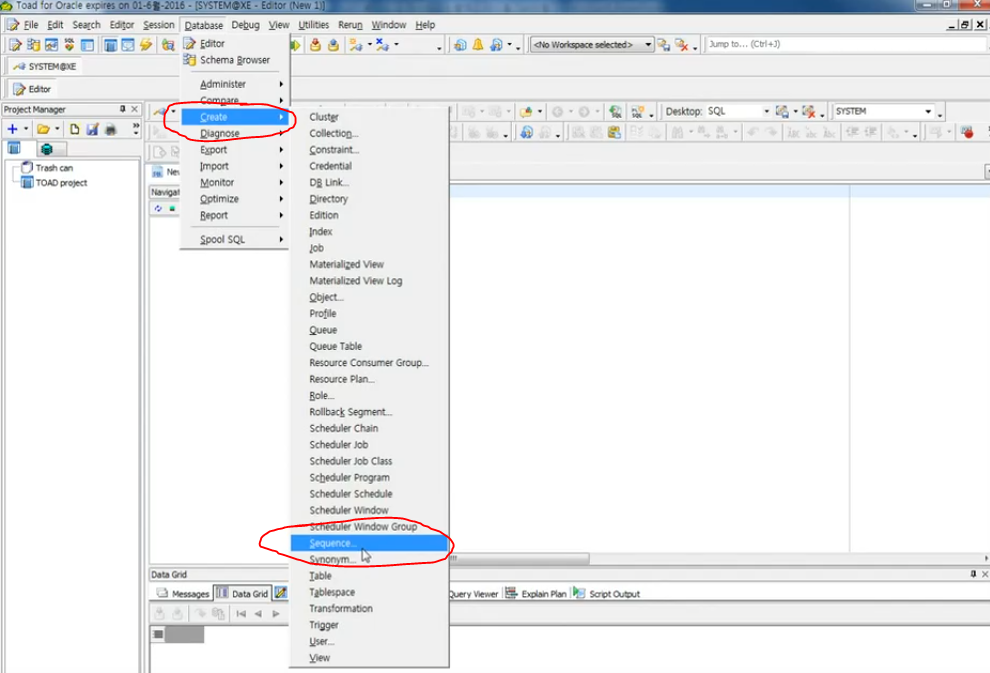This screenshot has height=673, width=990.
Task: Choose Scheduler Job Class from Create submenu
Action: pos(369,461)
